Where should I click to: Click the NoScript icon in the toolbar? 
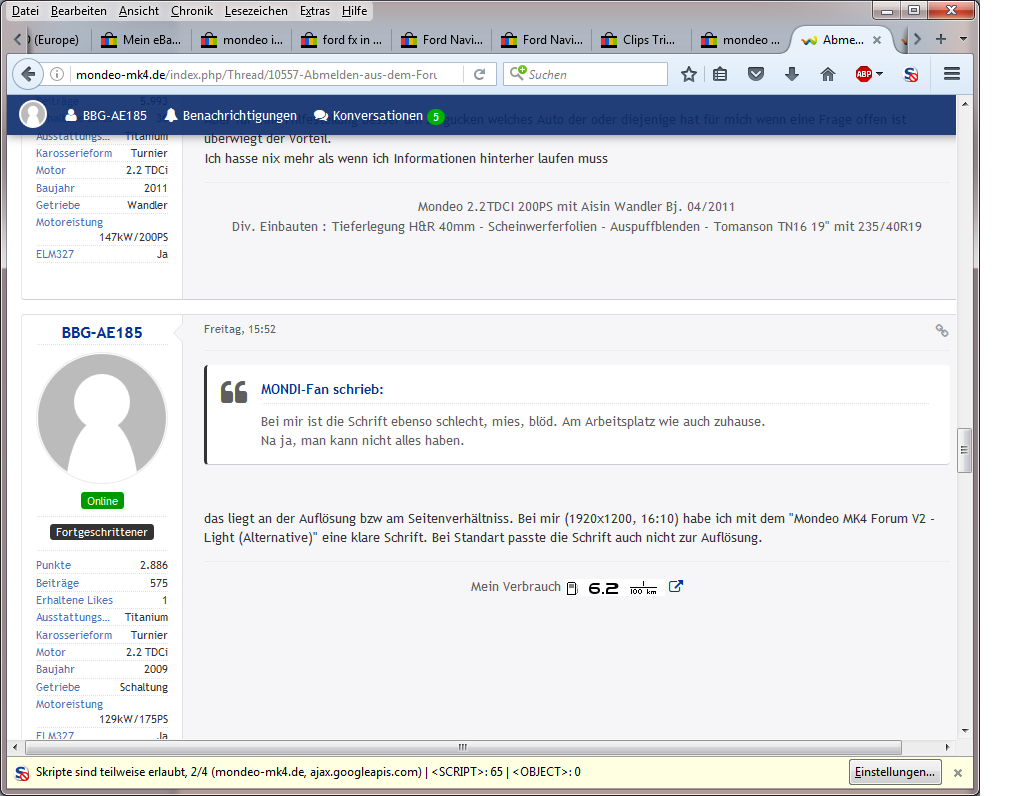point(911,74)
